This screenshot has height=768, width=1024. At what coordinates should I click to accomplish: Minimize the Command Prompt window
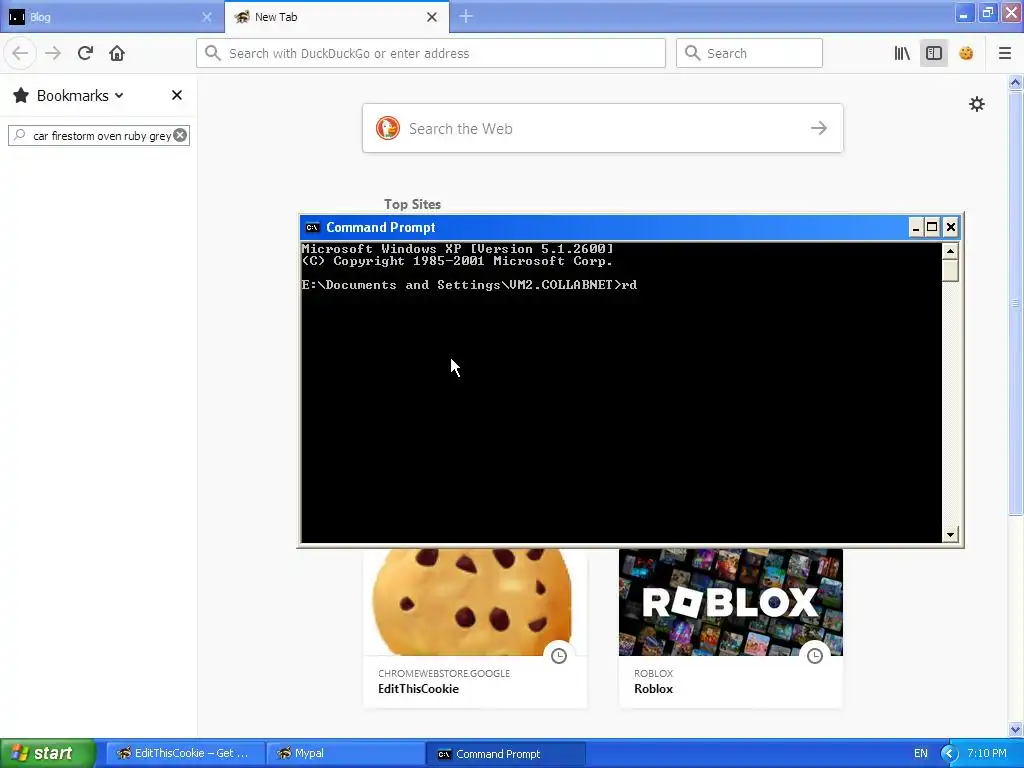tap(915, 227)
